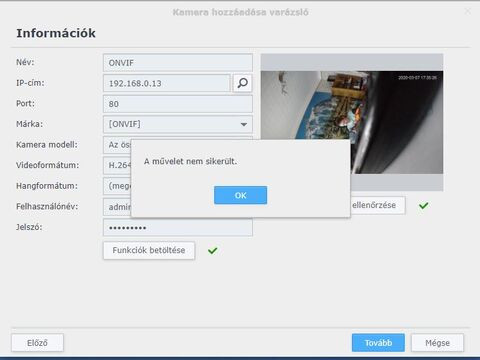Click OK in the error dialog

pyautogui.click(x=240, y=195)
